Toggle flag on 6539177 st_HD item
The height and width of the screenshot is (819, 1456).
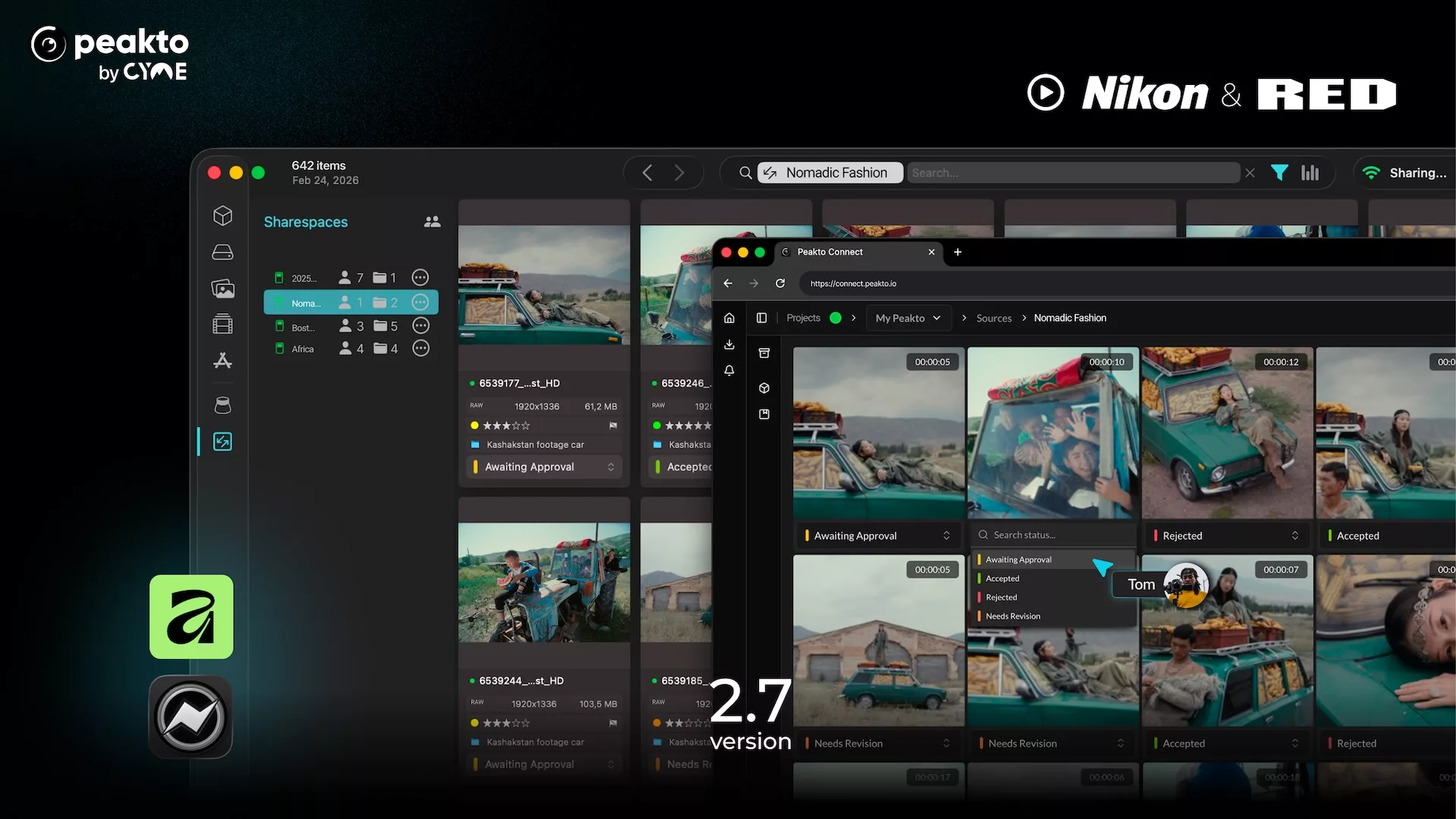tap(613, 425)
